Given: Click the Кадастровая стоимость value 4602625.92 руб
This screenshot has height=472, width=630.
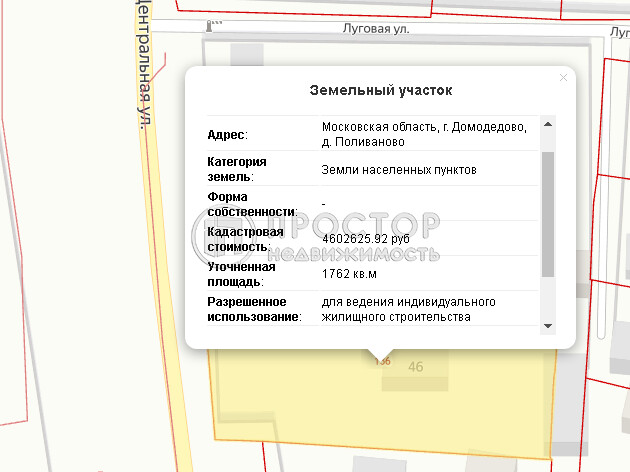Looking at the screenshot, I should 365,239.
